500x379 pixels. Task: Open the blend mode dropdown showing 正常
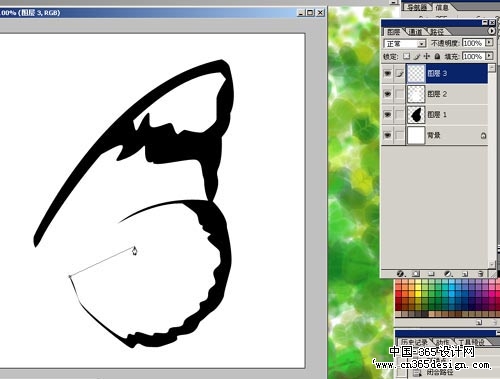click(x=405, y=44)
